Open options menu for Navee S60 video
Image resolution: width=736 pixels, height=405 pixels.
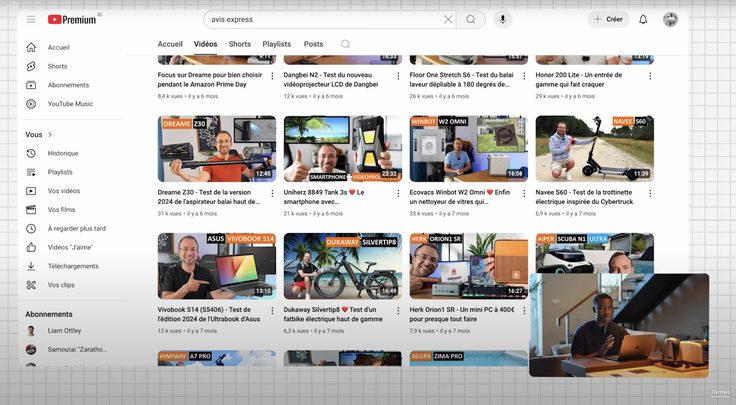[650, 193]
